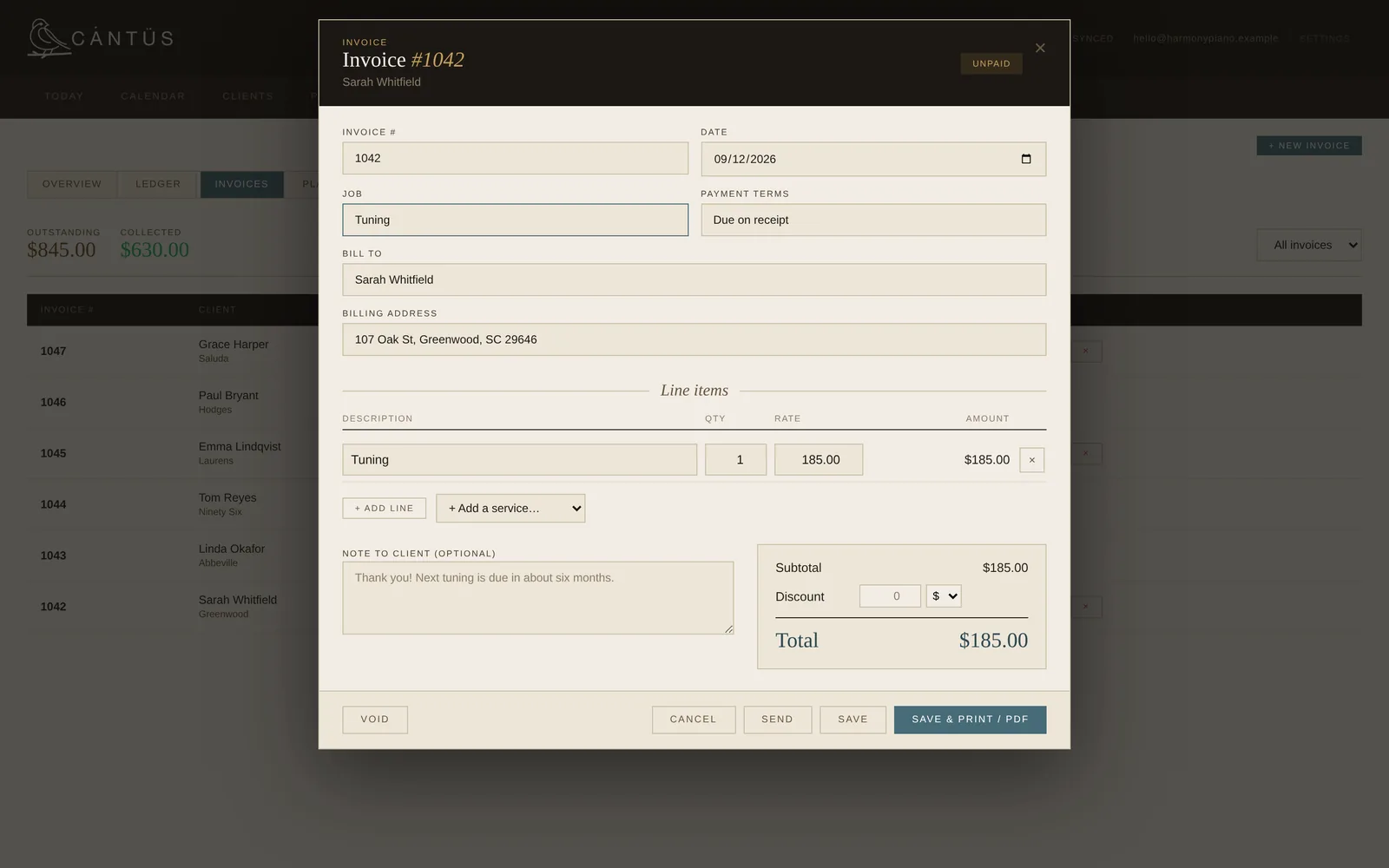Viewport: 1389px width, 868px height.
Task: Click Save & Print / PDF
Action: 970,720
